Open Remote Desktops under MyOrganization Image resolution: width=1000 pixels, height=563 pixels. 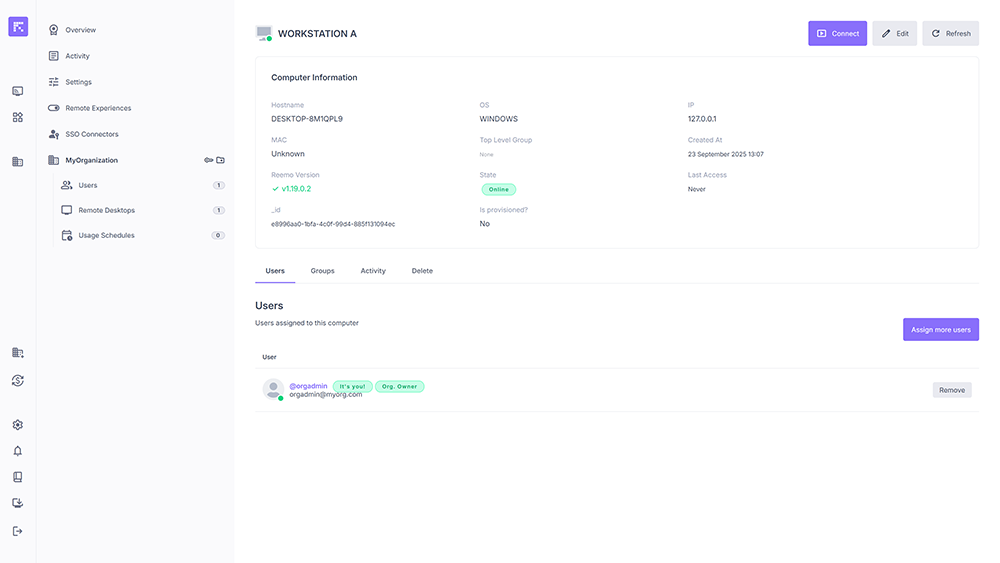(106, 210)
